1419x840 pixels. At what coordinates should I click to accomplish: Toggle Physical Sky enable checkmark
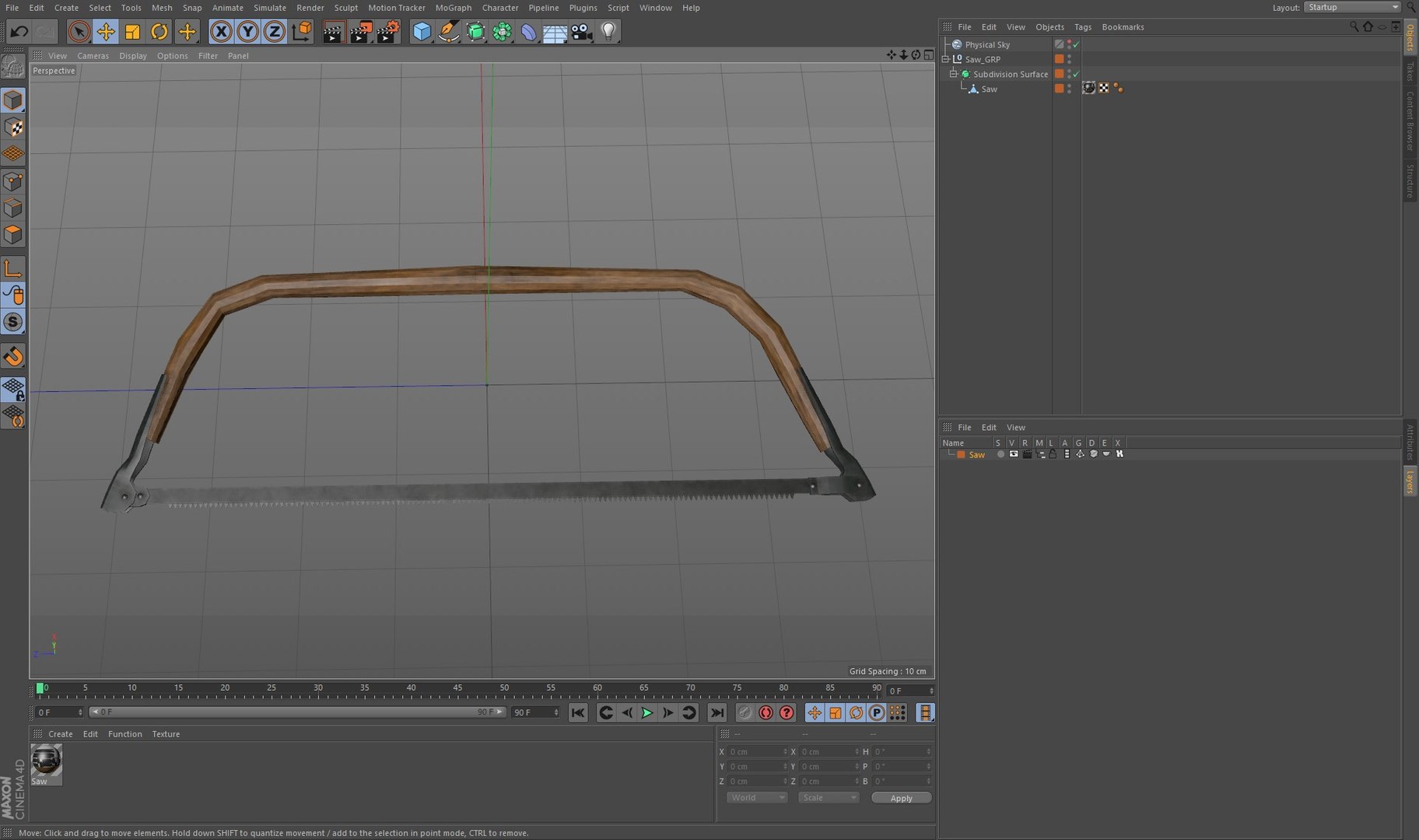[x=1076, y=44]
